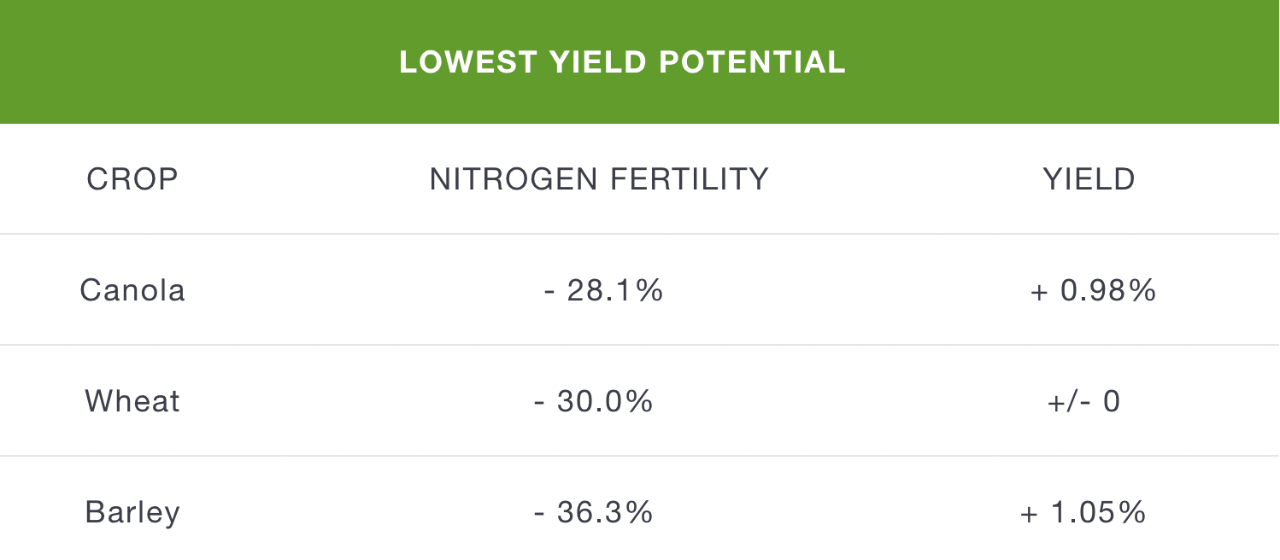This screenshot has width=1280, height=560.
Task: Select Barley nitrogen value - 36.3%
Action: [594, 512]
